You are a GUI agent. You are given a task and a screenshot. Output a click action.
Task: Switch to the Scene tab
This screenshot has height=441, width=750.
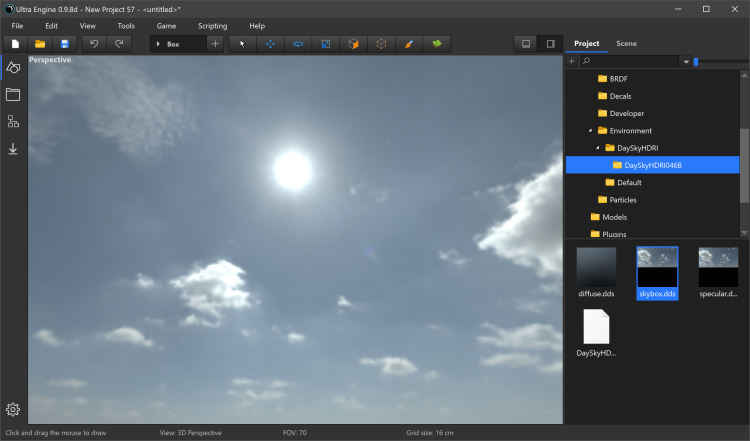pyautogui.click(x=626, y=44)
